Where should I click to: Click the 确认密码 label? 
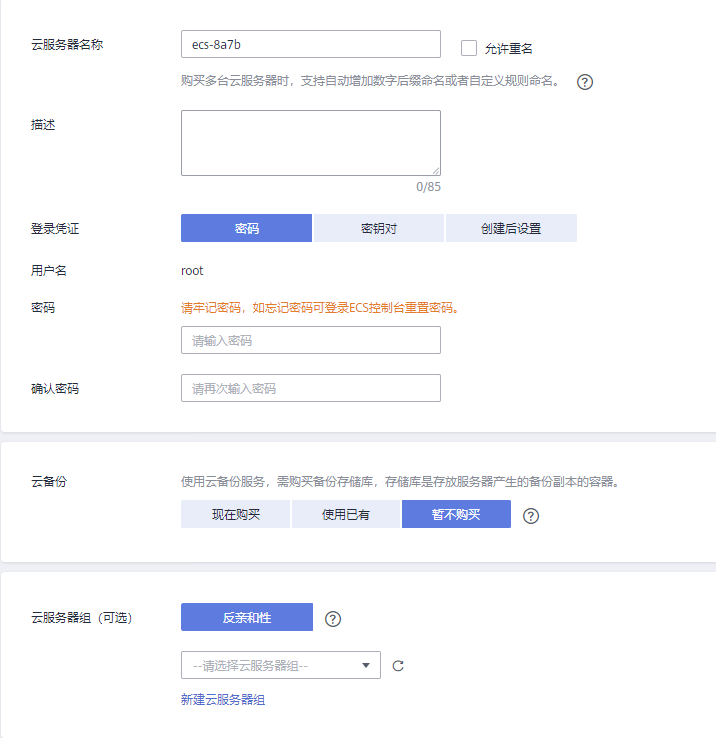coord(55,389)
